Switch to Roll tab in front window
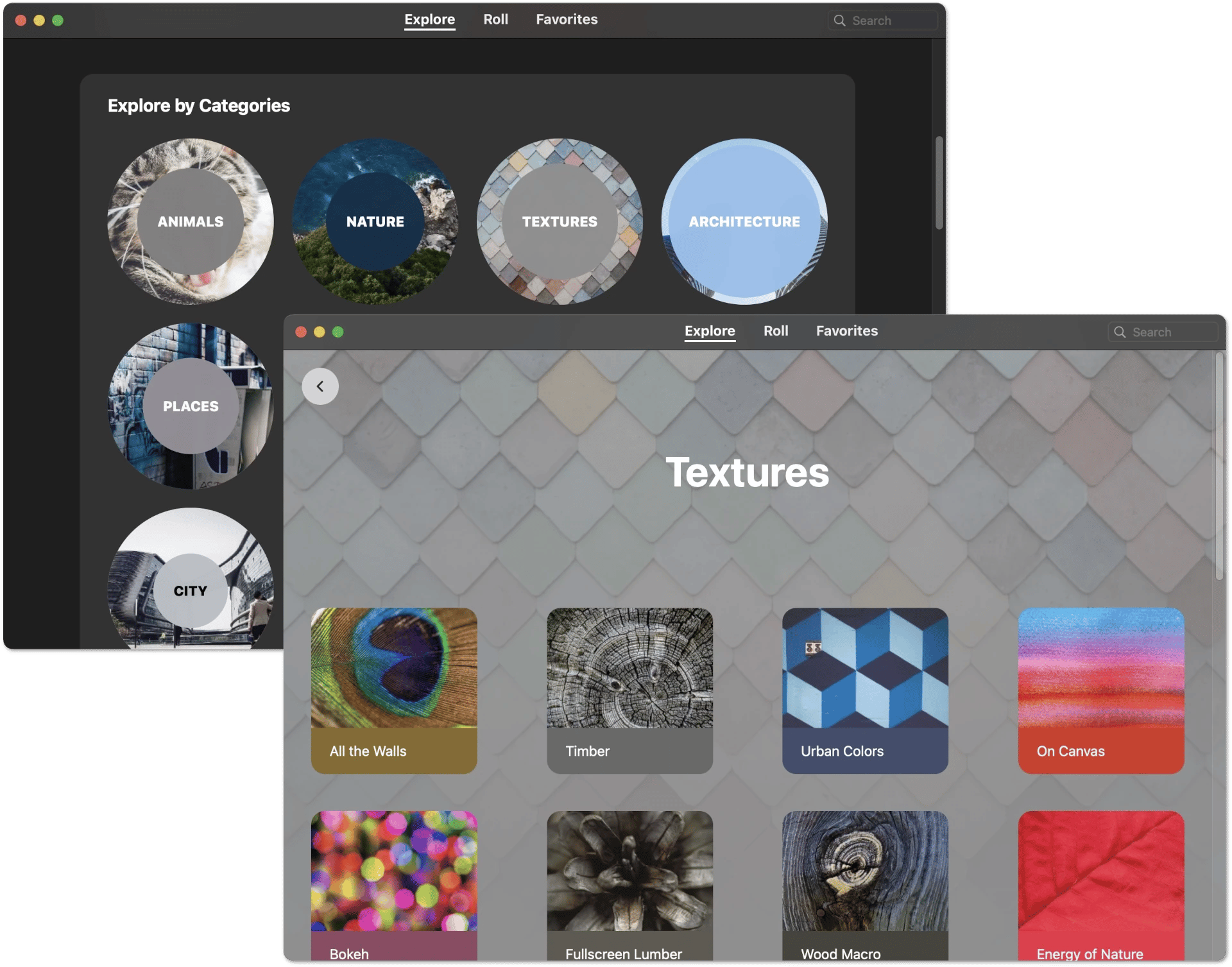The image size is (1232, 967). pyautogui.click(x=776, y=331)
